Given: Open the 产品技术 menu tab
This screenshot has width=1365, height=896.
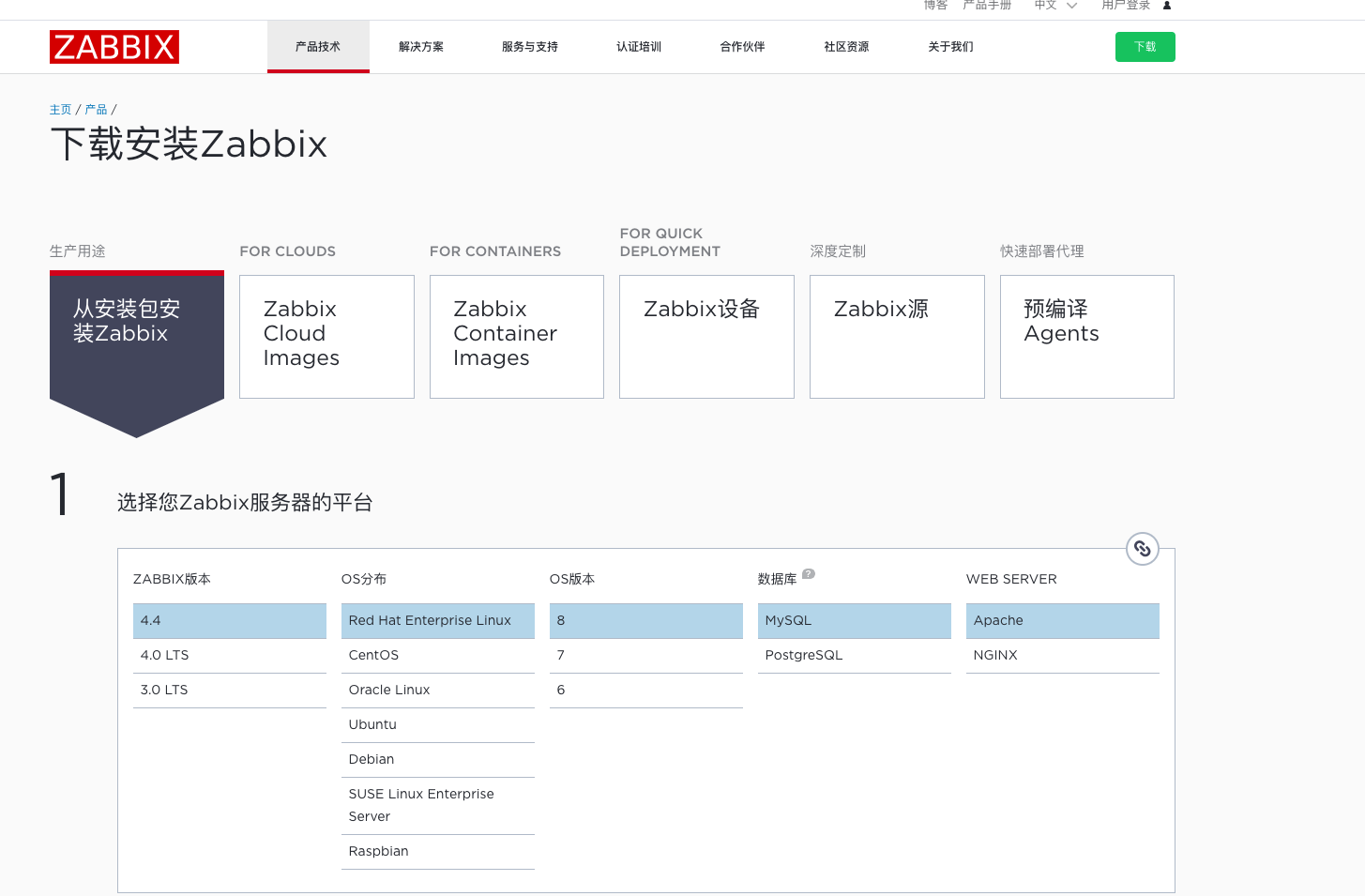Looking at the screenshot, I should (318, 47).
